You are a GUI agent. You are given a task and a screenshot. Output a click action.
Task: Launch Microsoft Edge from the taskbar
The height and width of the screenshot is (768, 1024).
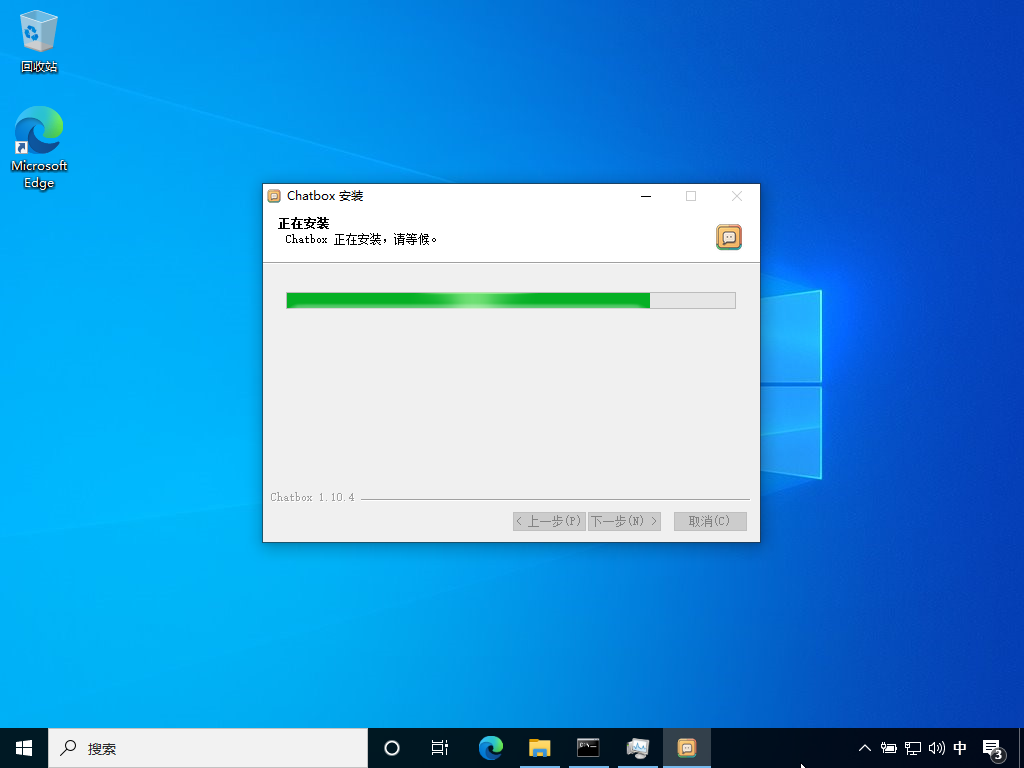[x=490, y=748]
